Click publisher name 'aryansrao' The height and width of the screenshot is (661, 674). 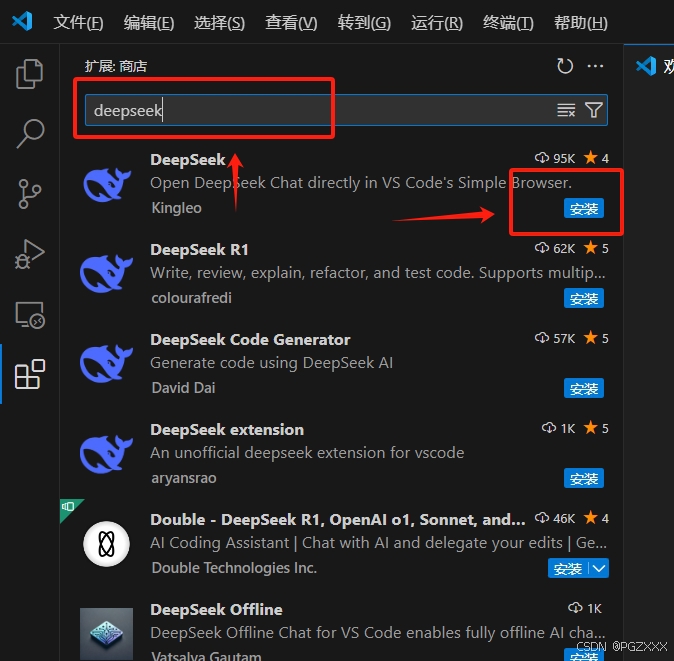click(x=184, y=478)
